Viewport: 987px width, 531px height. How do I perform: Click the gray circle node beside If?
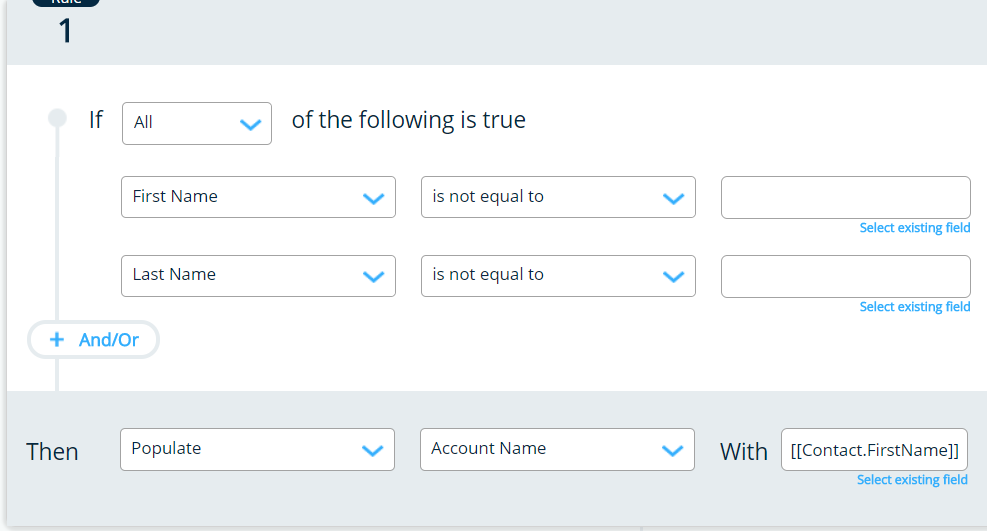[57, 118]
